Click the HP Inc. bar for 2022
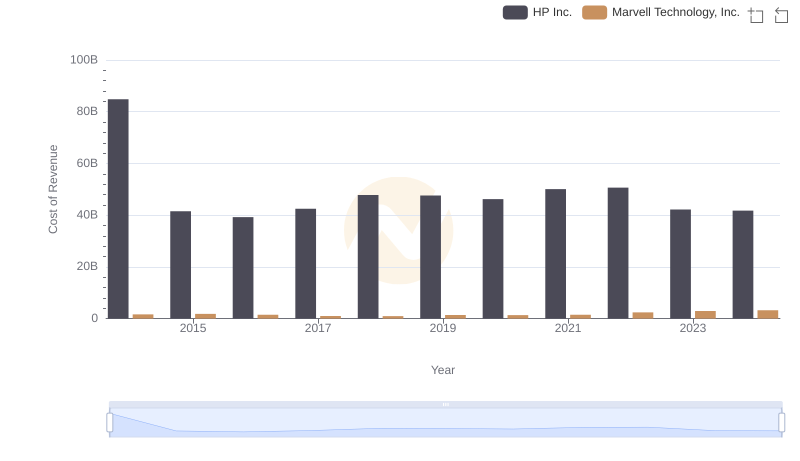The height and width of the screenshot is (461, 800). pos(618,253)
